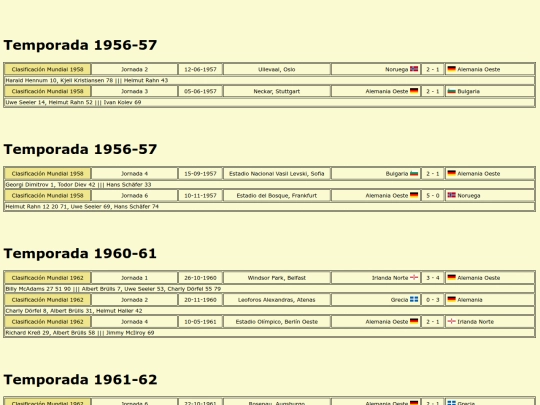Screen dimensions: 540x405
Task: Click the 'Jornada 1' cell
Action: (134, 278)
